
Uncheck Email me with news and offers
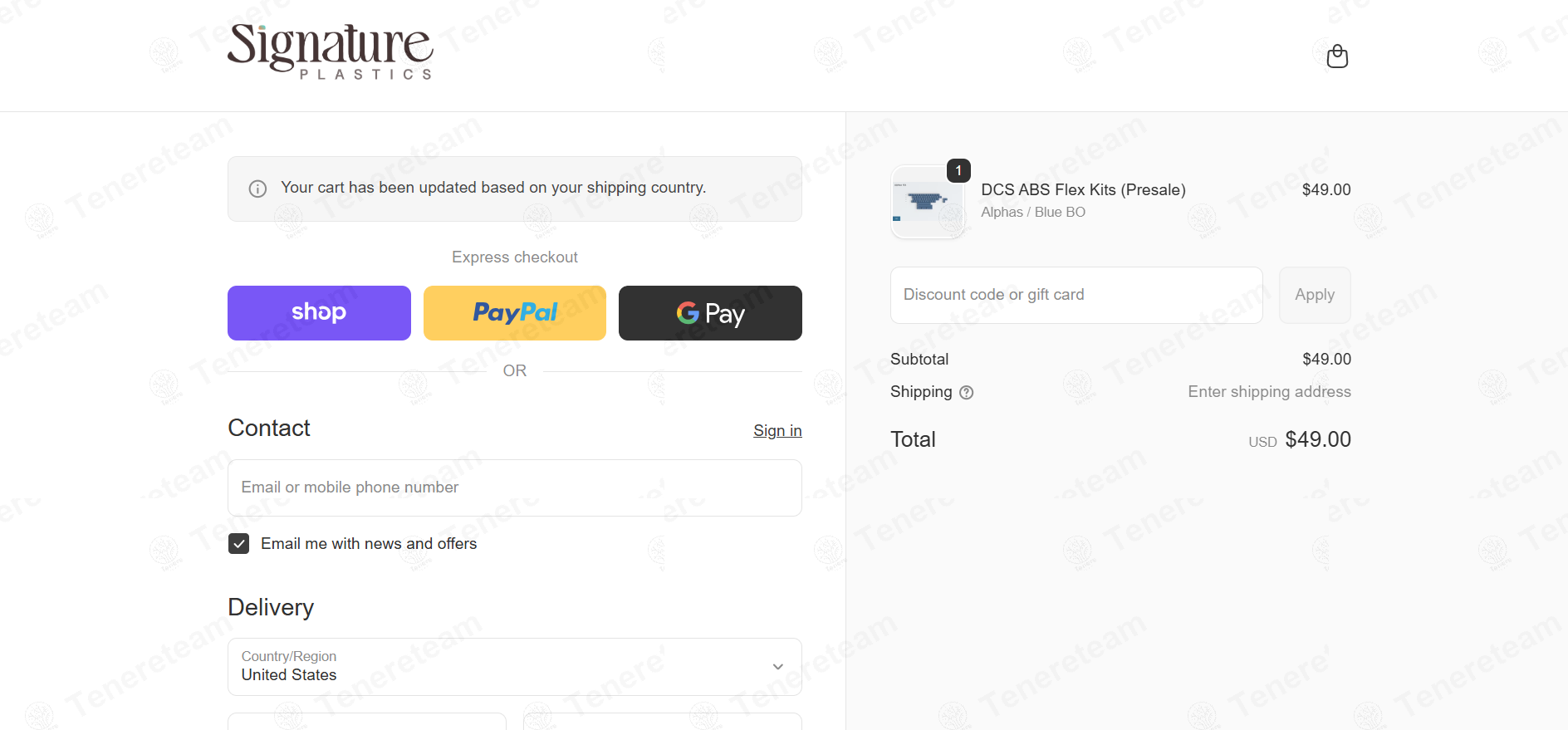238,544
